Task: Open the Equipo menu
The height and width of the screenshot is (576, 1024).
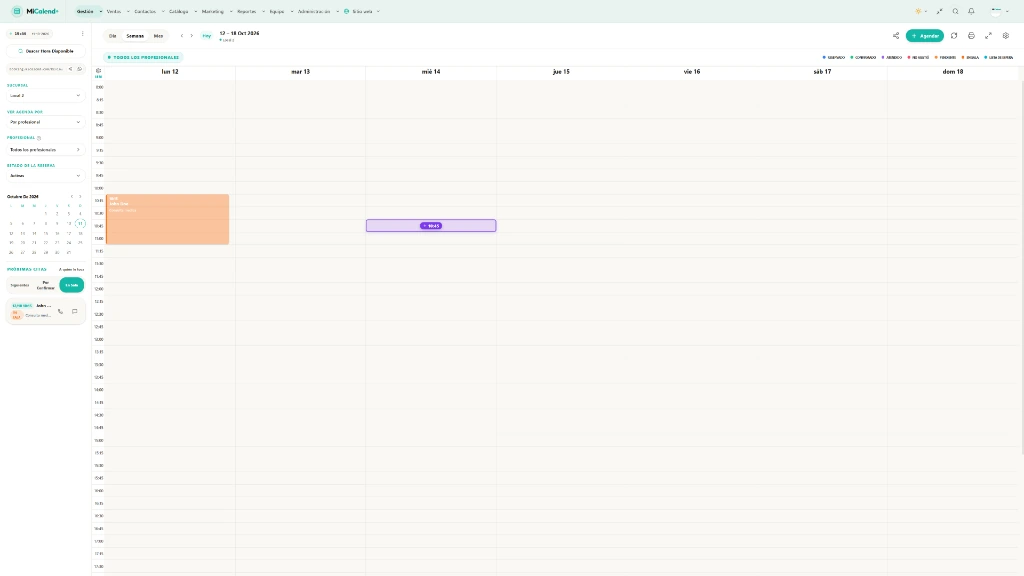Action: click(x=281, y=11)
